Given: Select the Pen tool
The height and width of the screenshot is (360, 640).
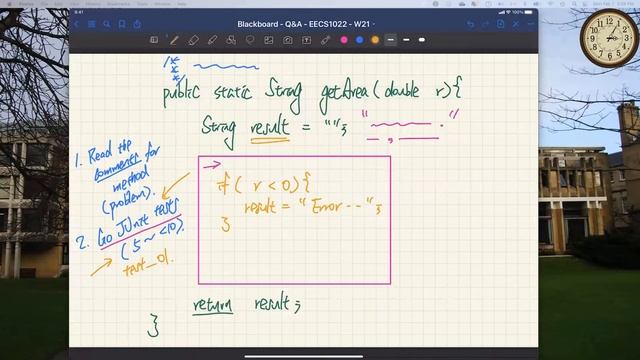Looking at the screenshot, I should pos(174,40).
